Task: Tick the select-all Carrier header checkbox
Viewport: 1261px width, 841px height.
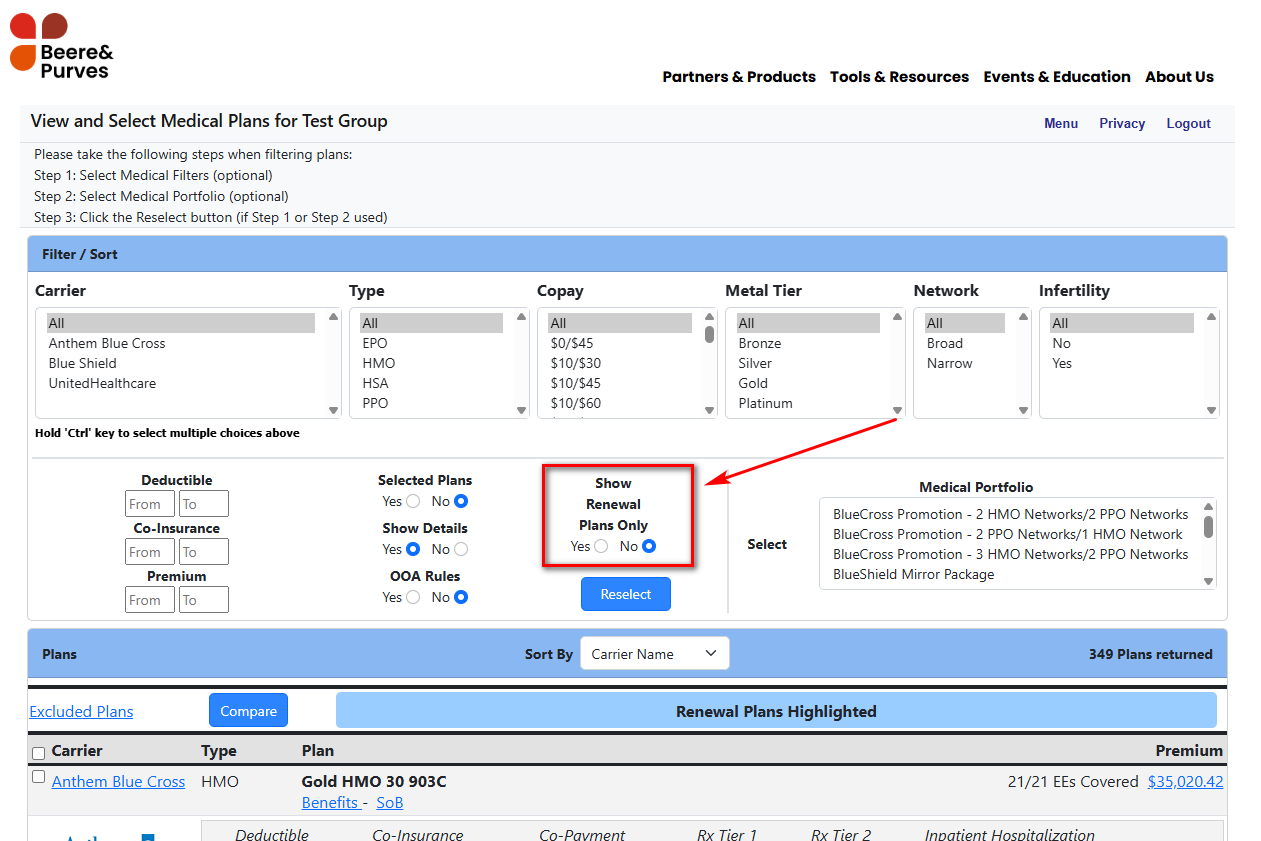Action: (39, 753)
